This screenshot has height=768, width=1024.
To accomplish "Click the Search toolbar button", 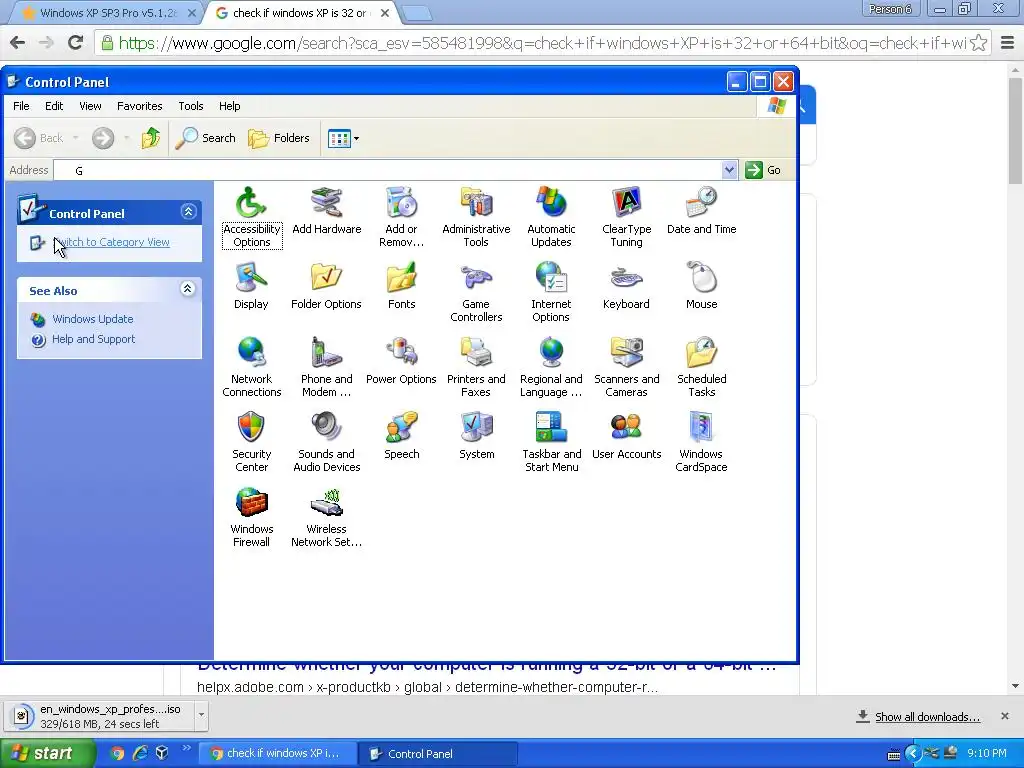I will pyautogui.click(x=206, y=138).
